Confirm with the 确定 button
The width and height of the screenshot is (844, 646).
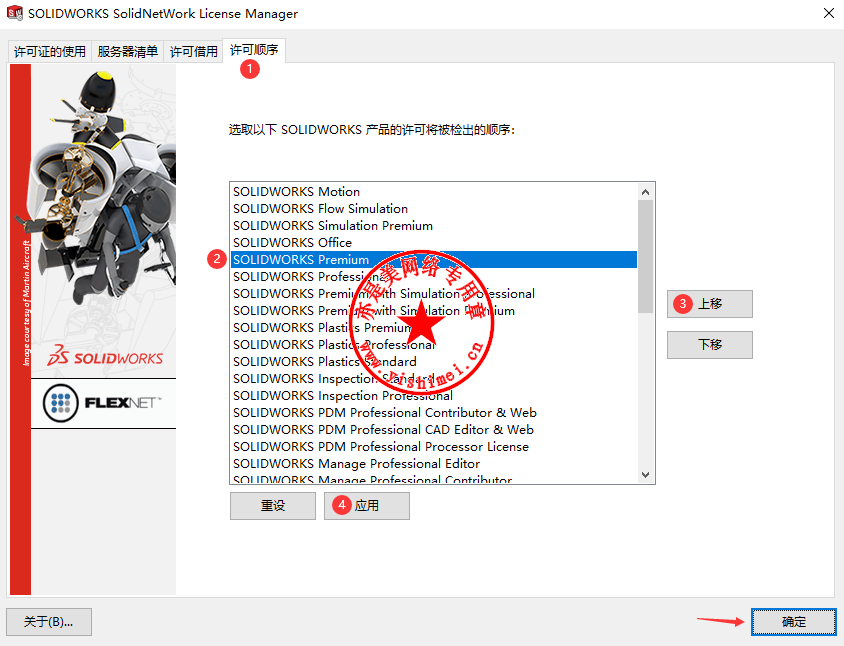click(794, 622)
